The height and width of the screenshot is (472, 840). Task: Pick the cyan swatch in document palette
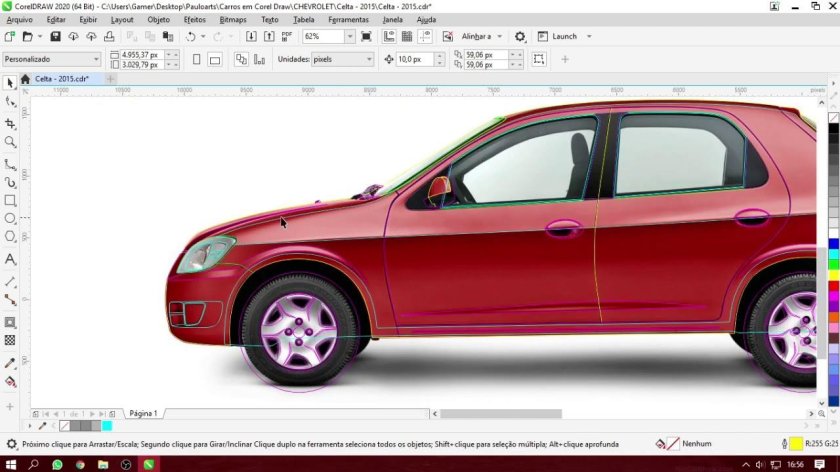107,426
